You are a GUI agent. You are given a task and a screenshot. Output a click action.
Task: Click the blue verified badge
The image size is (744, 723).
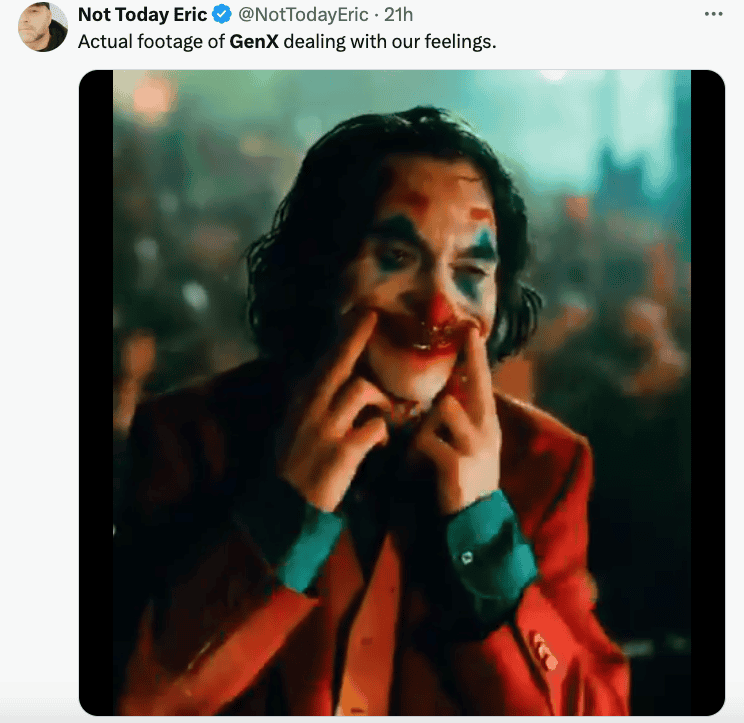(x=222, y=15)
